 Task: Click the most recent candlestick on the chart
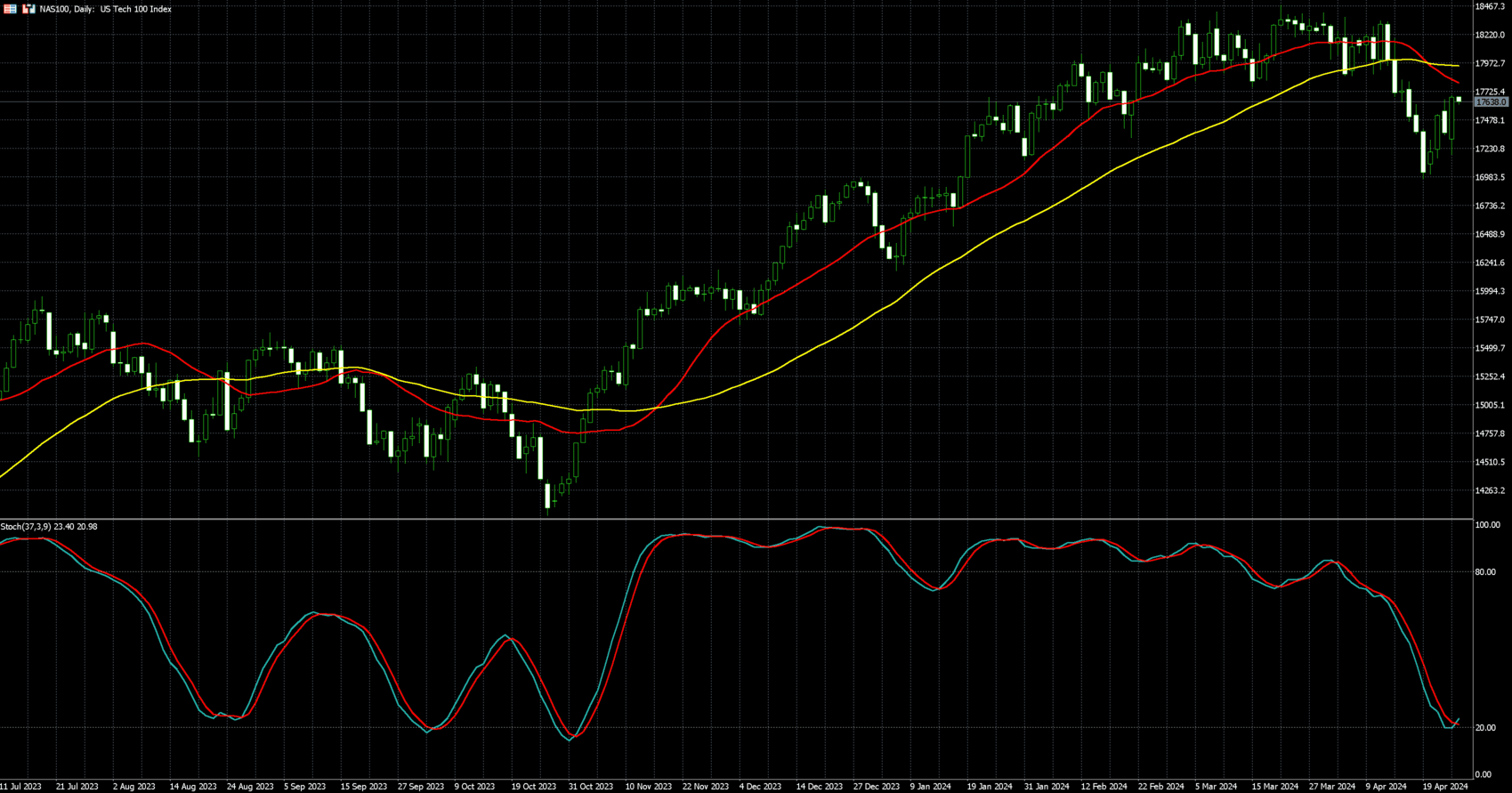pos(1459,100)
